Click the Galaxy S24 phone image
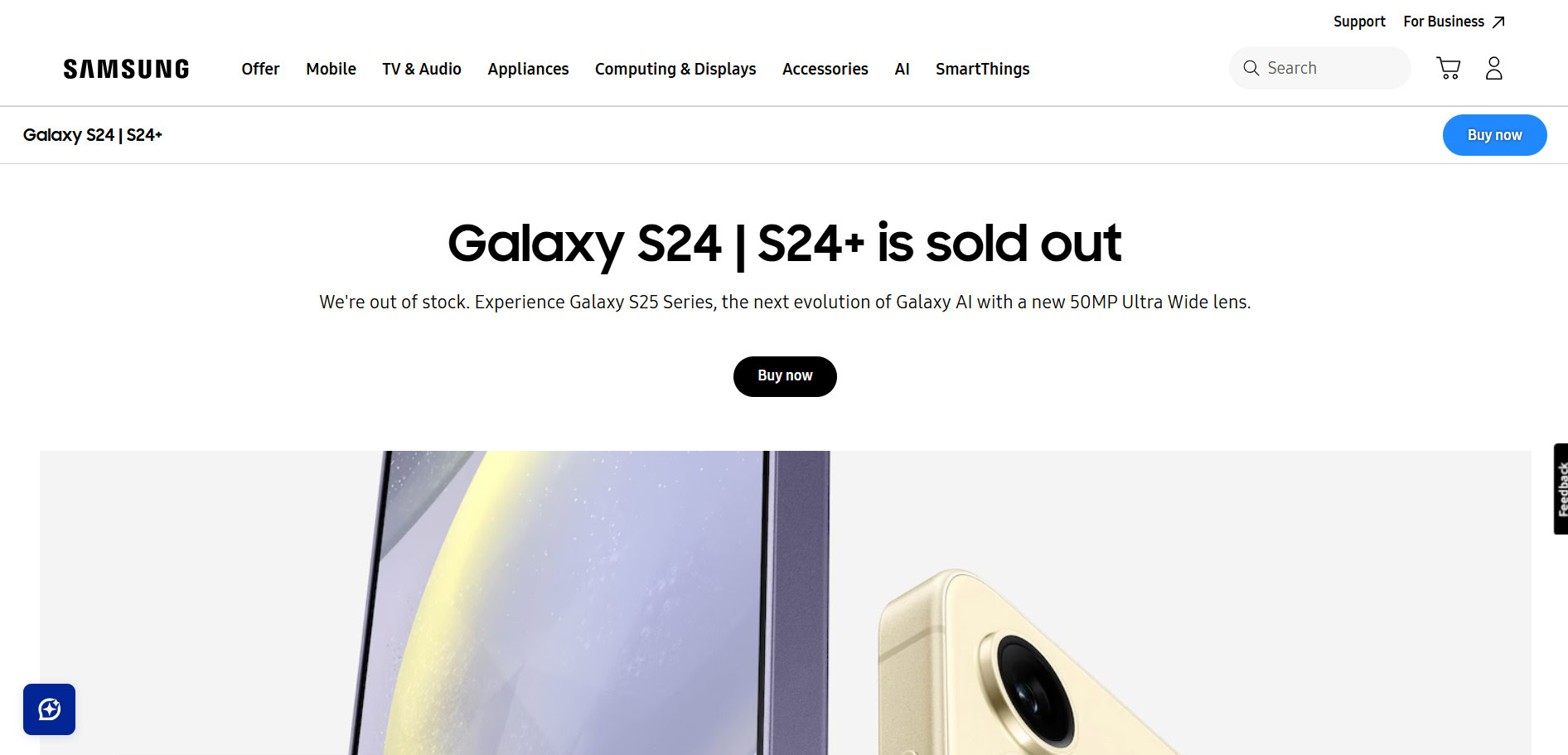This screenshot has width=1568, height=755. (x=580, y=605)
